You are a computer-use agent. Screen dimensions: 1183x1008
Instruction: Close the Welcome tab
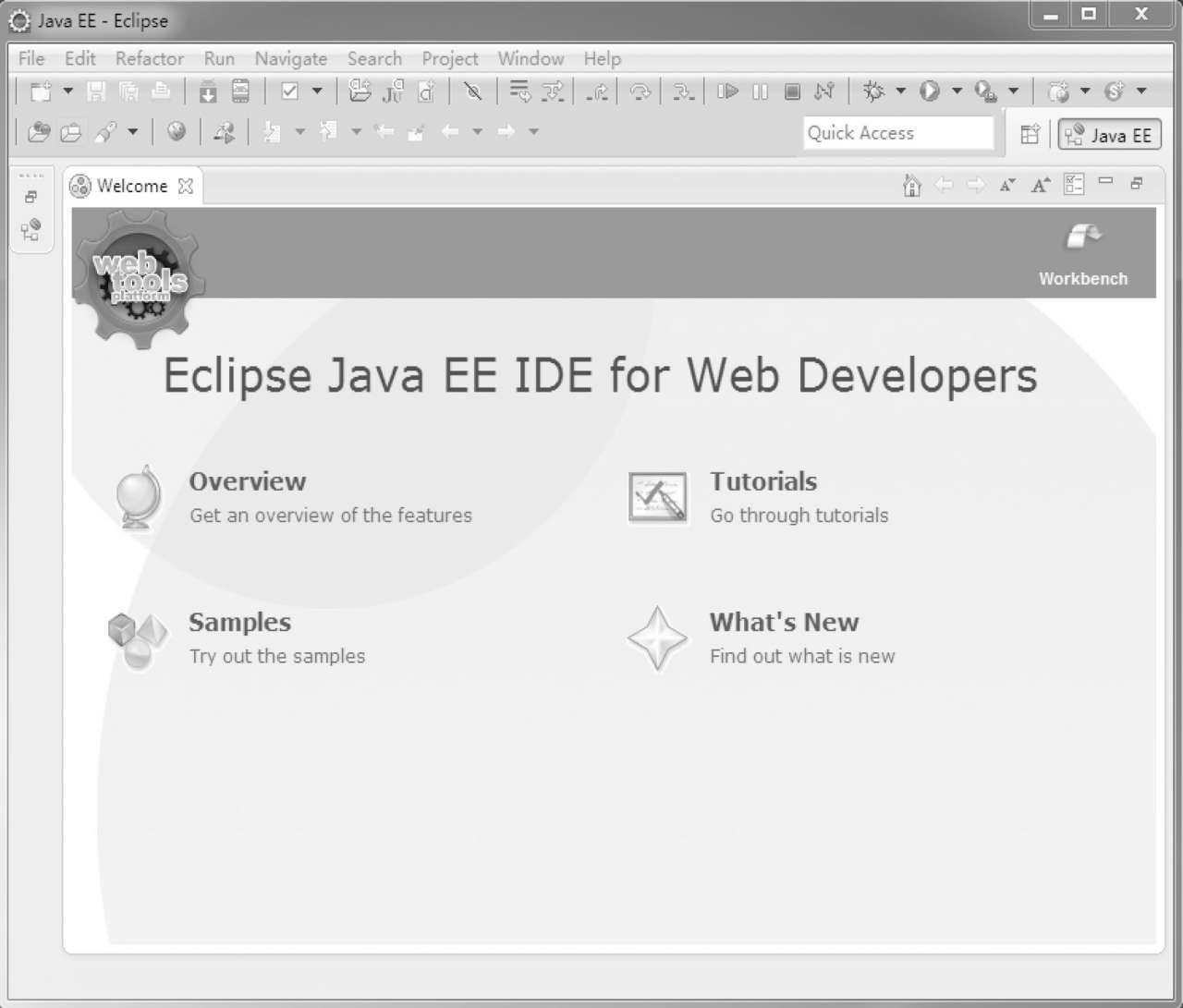pos(186,186)
